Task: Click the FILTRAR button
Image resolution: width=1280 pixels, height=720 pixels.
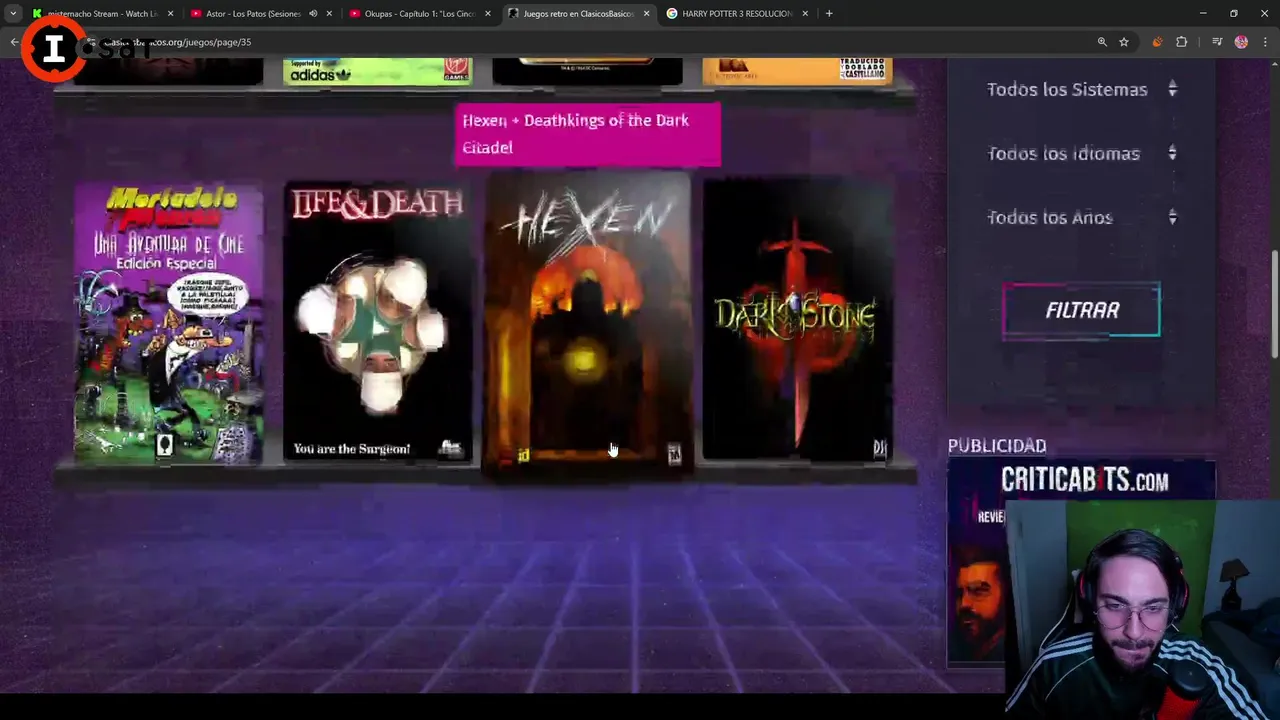Action: (1082, 310)
